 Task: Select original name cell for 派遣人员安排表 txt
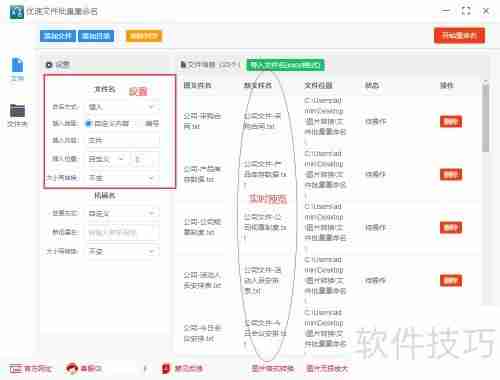tap(202, 280)
